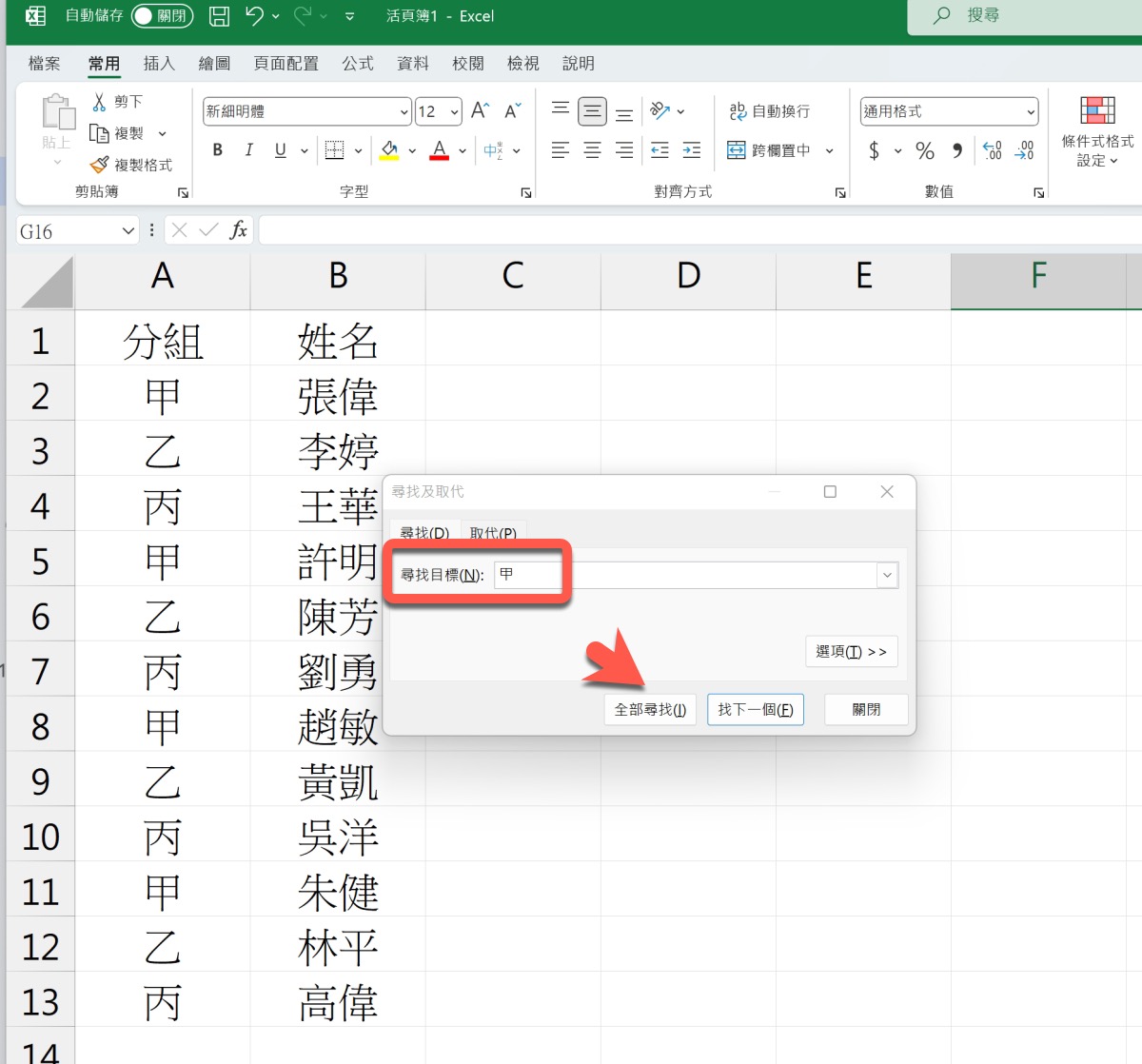Open the 公式 (Formulas) ribbon tab
The height and width of the screenshot is (1064, 1142).
(x=358, y=64)
